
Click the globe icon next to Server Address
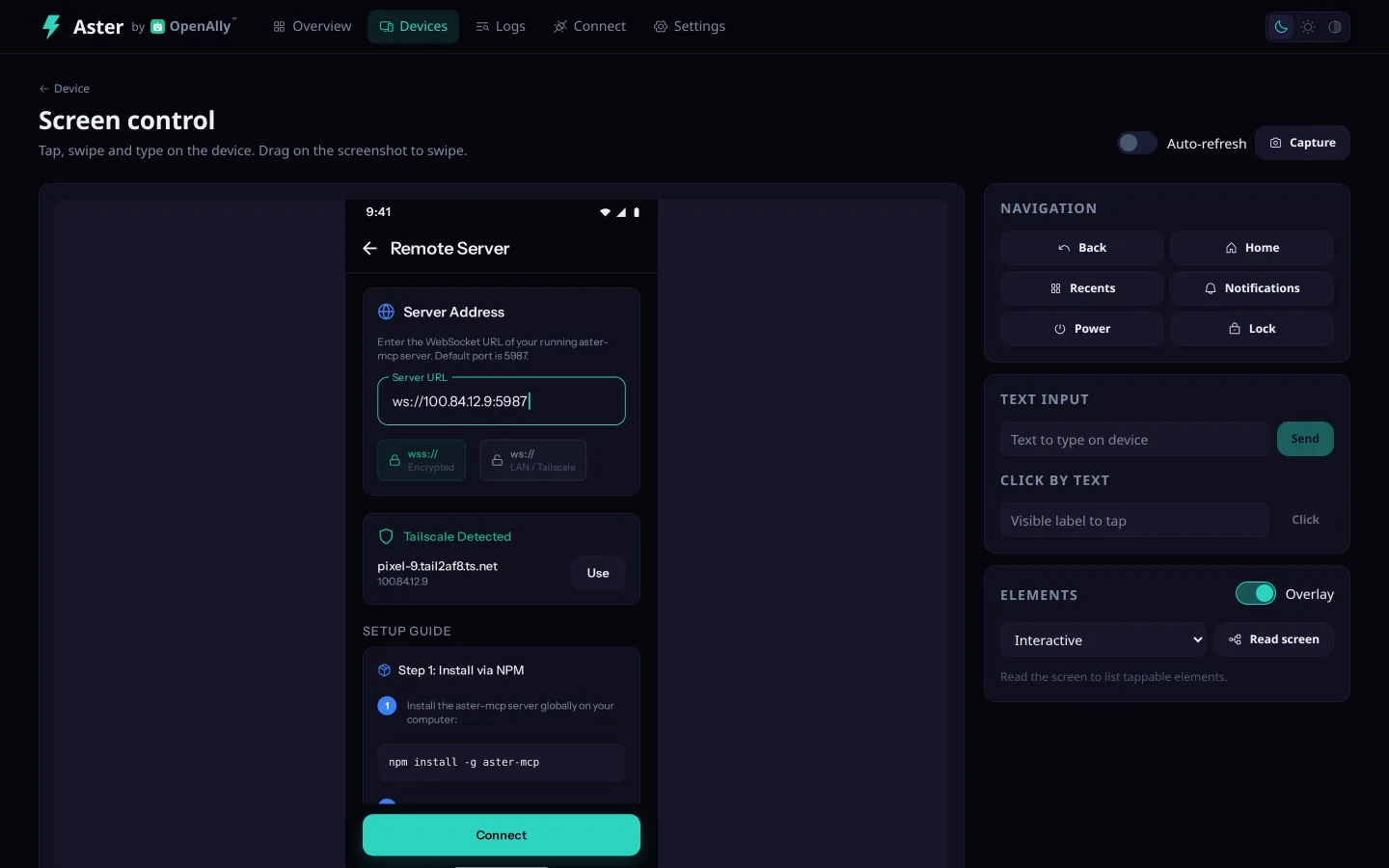click(386, 312)
